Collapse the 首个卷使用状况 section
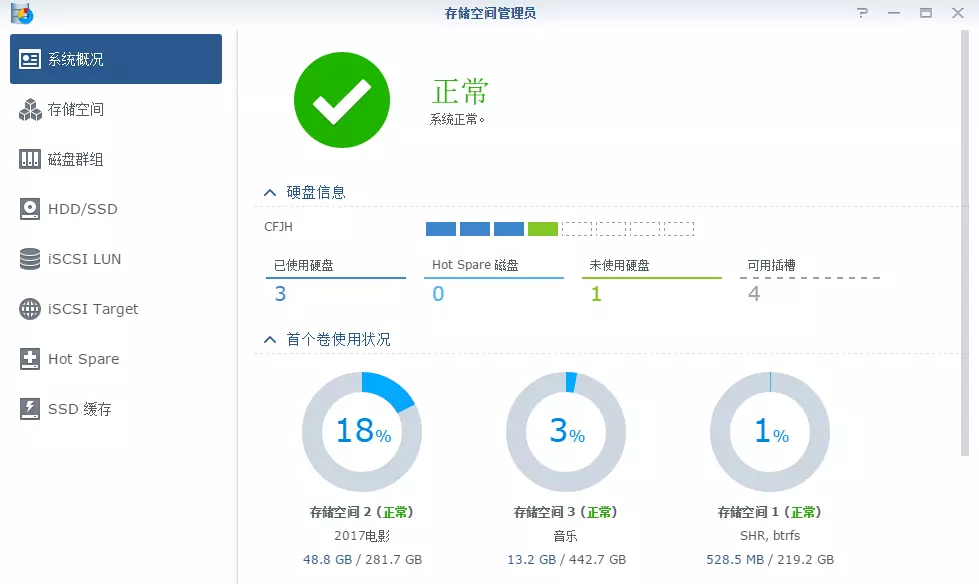The image size is (979, 584). tap(269, 340)
